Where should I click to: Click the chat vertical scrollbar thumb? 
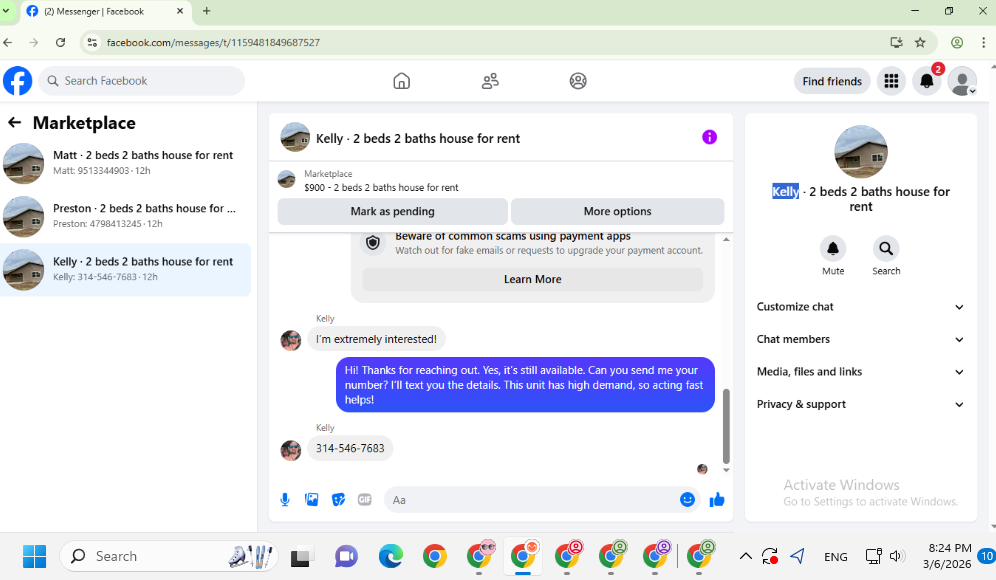726,427
